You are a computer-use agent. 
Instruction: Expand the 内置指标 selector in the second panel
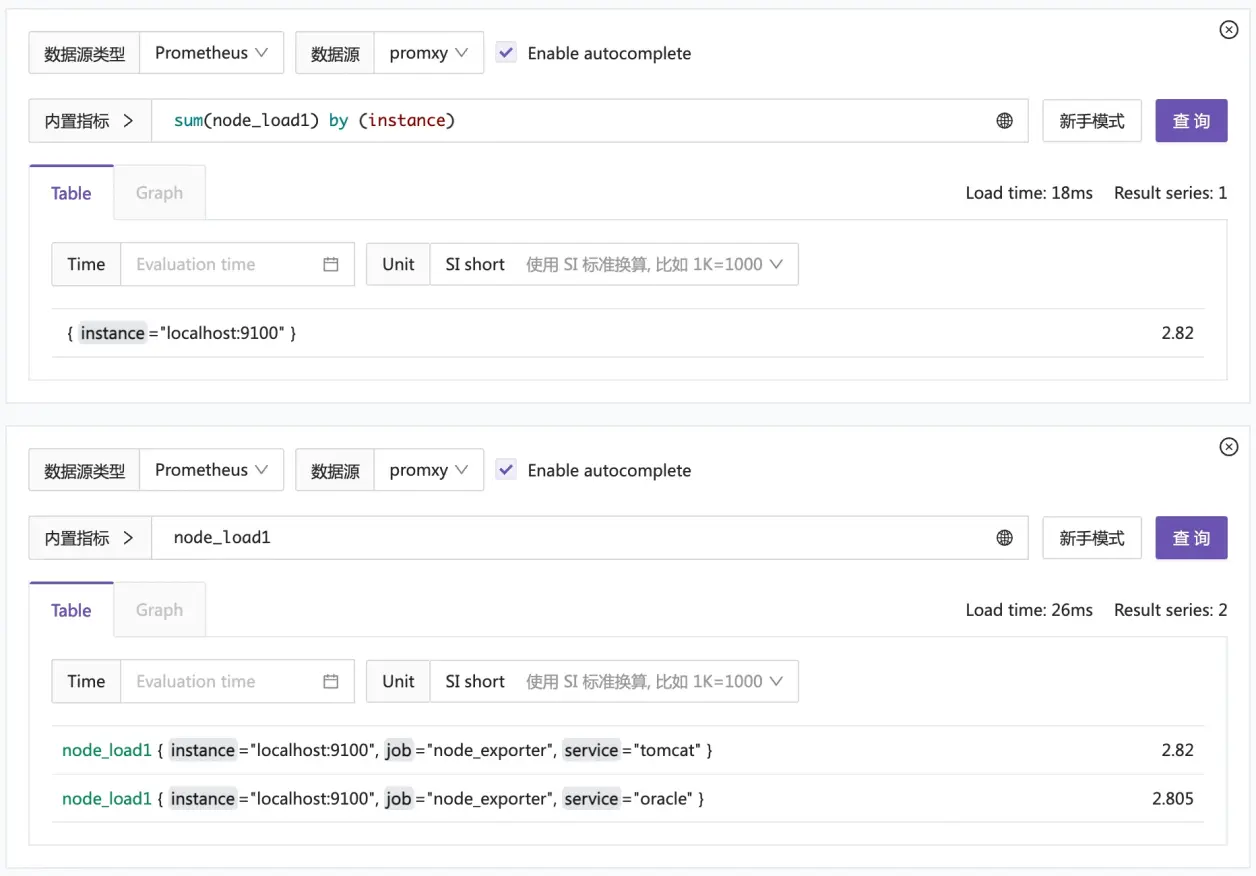click(90, 538)
